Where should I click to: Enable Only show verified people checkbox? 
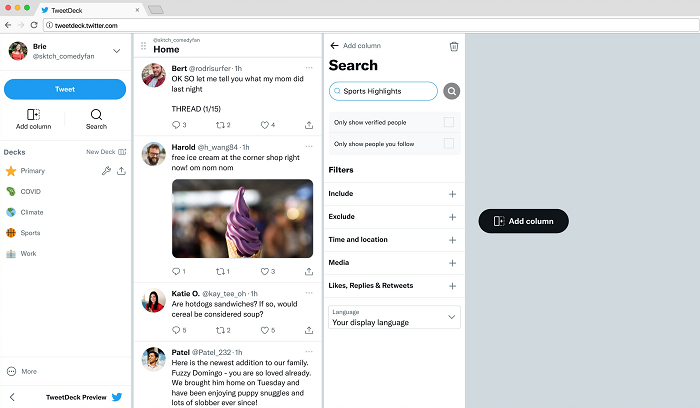pyautogui.click(x=449, y=122)
